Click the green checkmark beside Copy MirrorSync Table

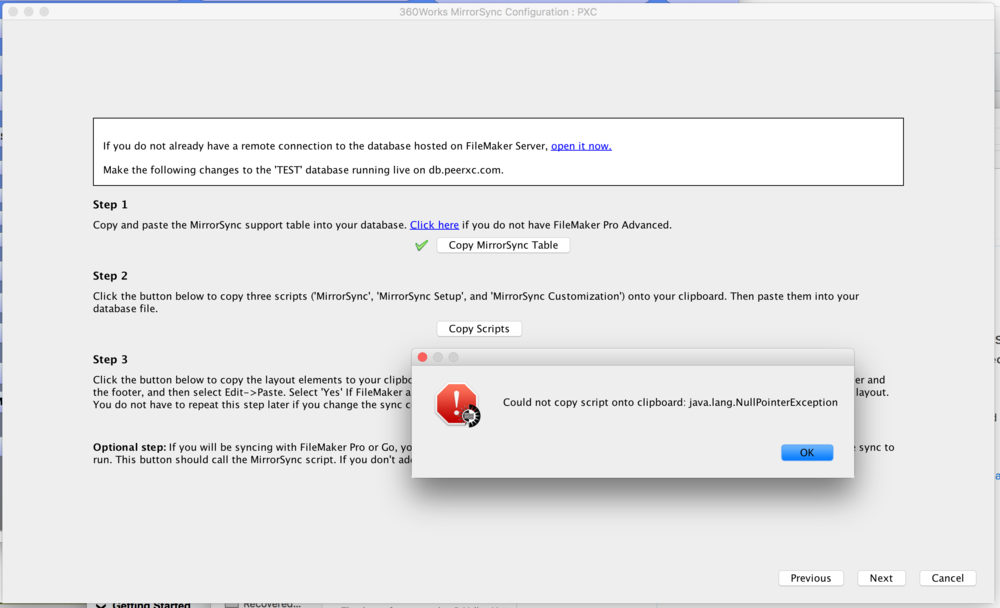point(421,245)
